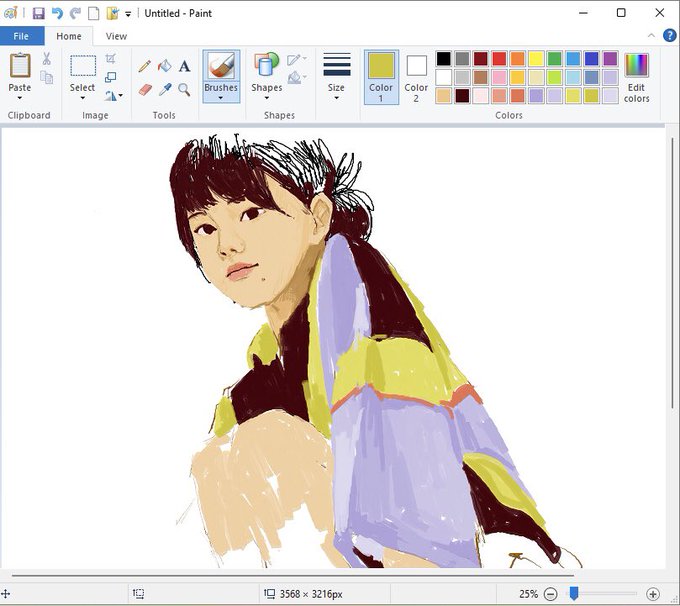Viewport: 680px width, 606px height.
Task: Click the Paste clipboard icon
Action: pyautogui.click(x=20, y=66)
